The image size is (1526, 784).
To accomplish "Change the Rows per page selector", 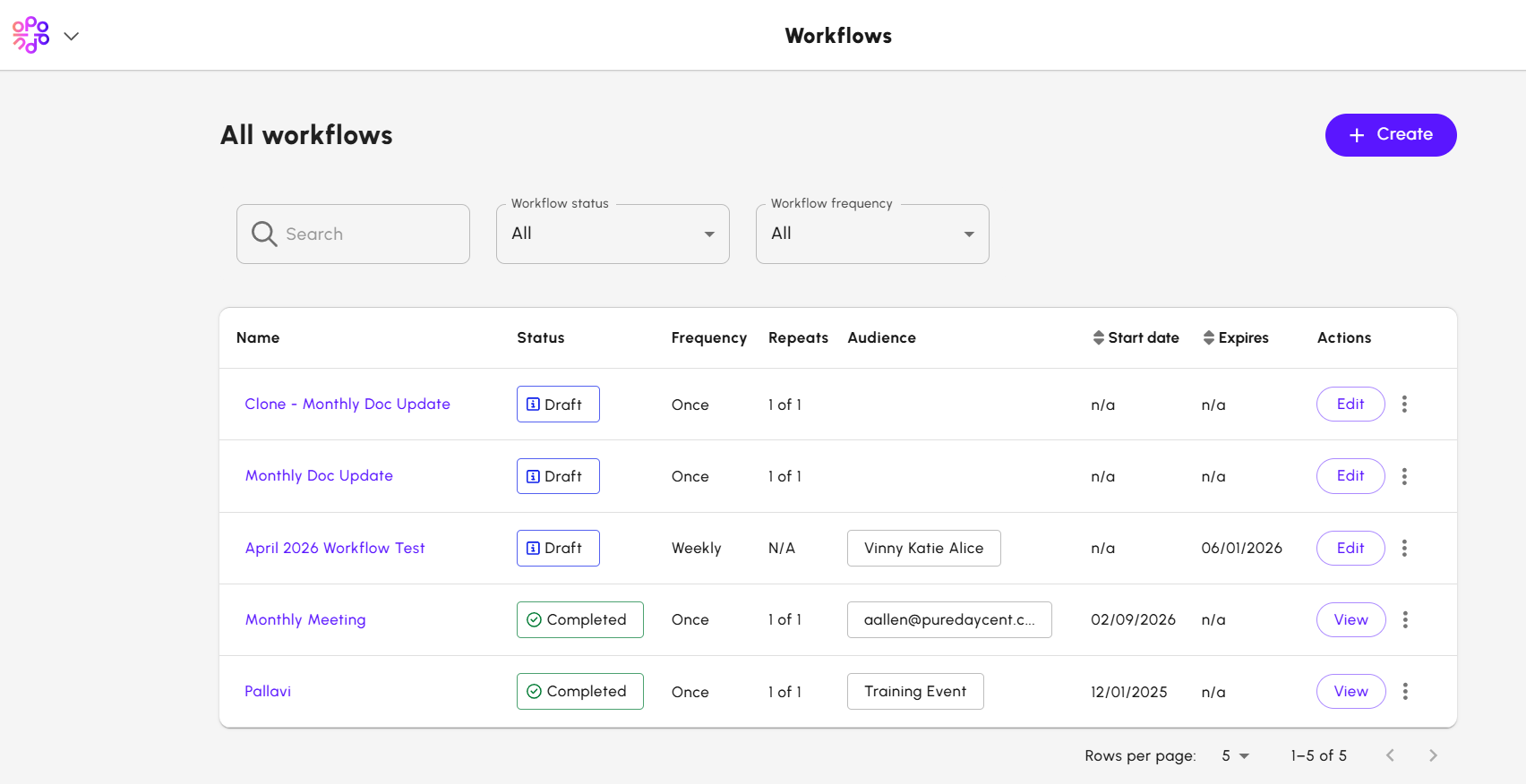I will pos(1235,755).
